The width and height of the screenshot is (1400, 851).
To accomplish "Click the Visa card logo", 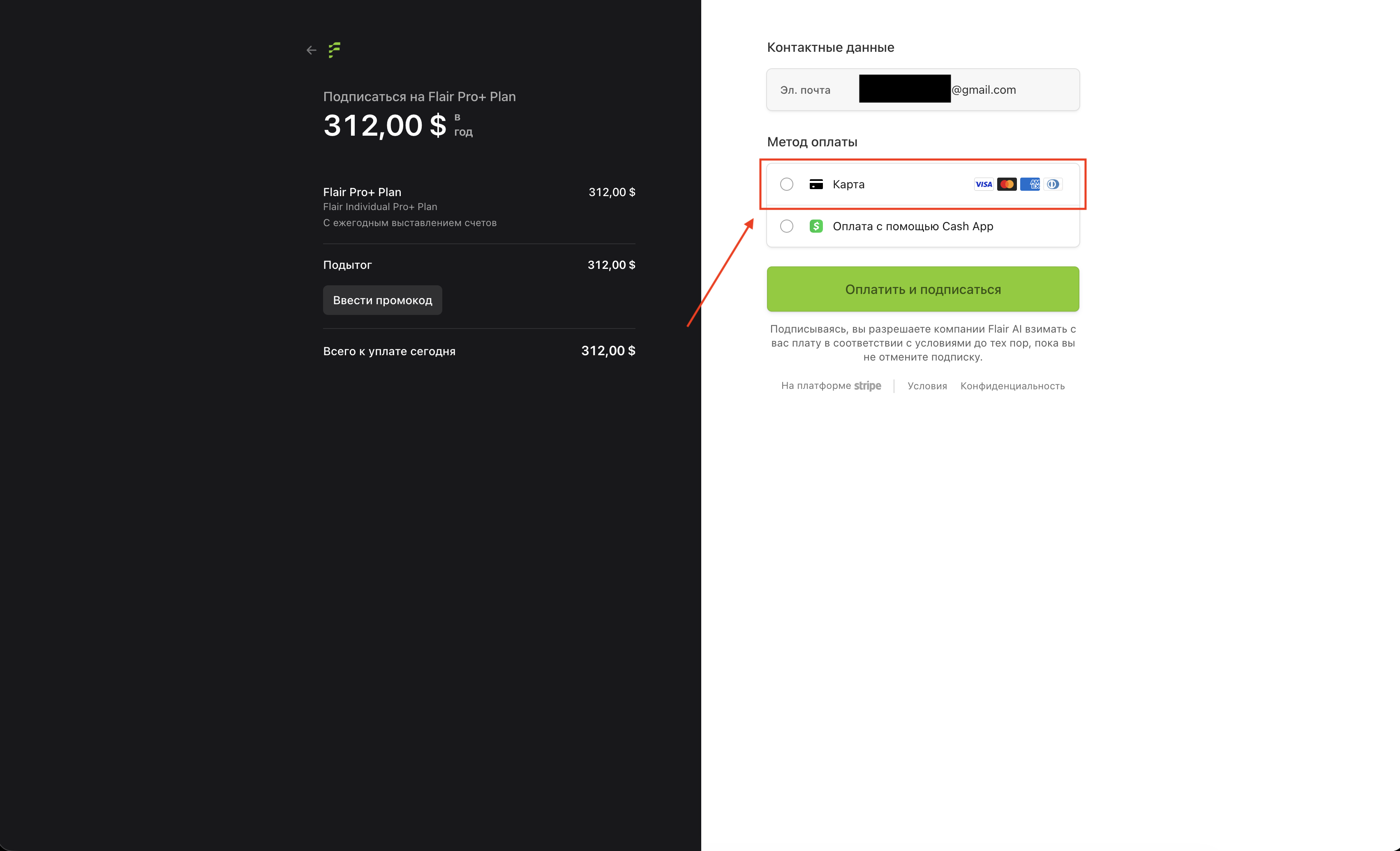I will [983, 184].
